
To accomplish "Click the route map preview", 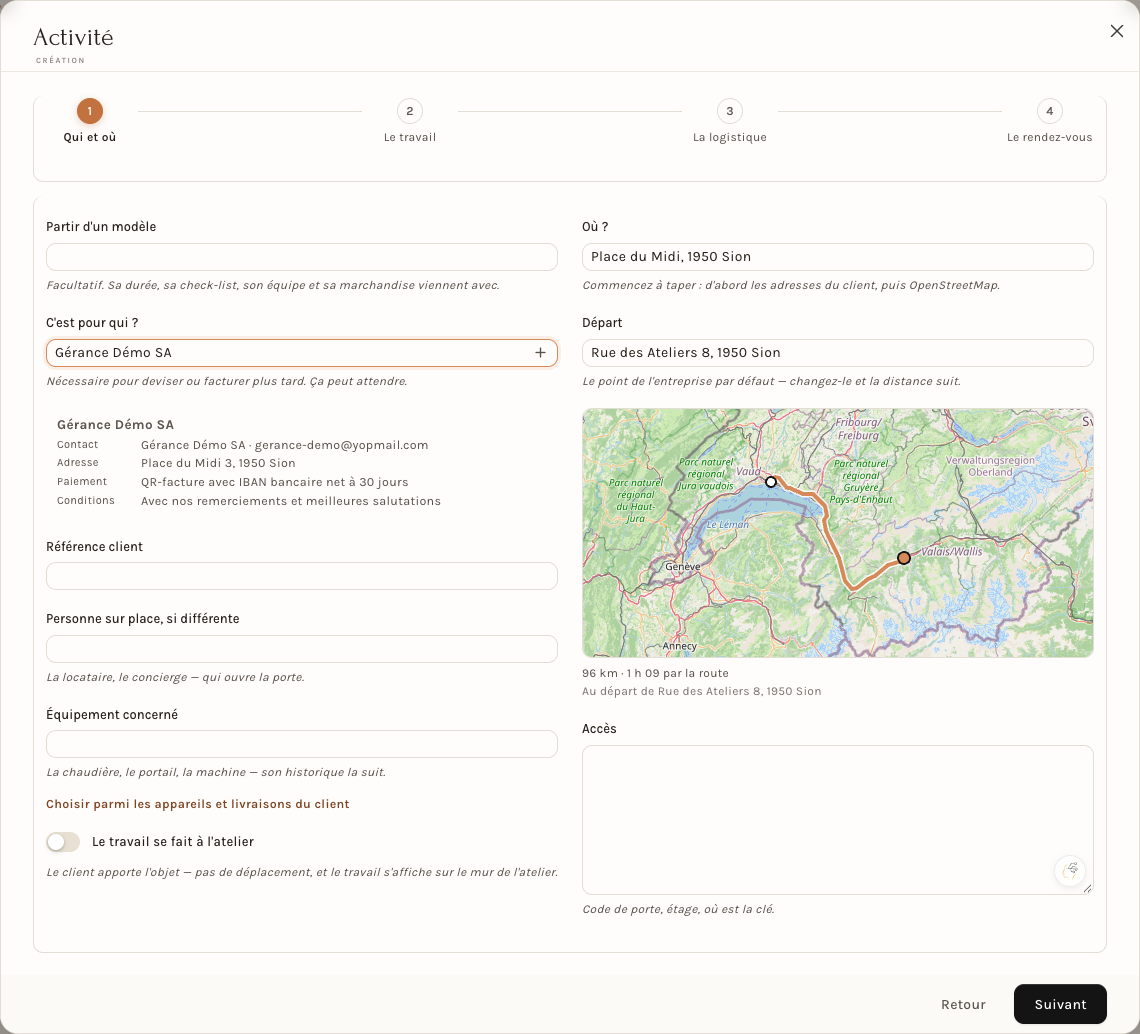I will point(838,533).
